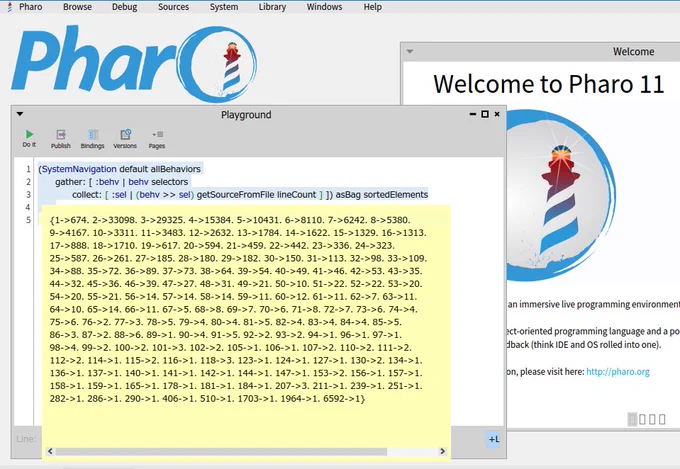The image size is (680, 469).
Task: Maximize the Playground window
Action: pyautogui.click(x=485, y=114)
